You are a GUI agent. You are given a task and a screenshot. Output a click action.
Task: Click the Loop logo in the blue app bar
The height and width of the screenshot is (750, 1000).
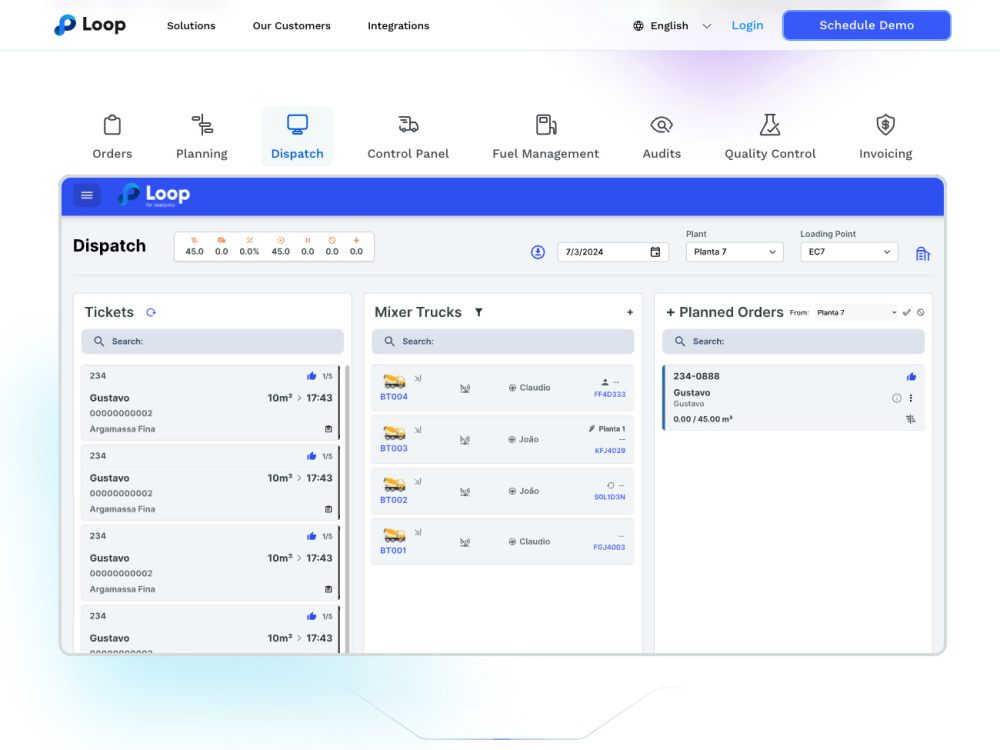coord(154,195)
